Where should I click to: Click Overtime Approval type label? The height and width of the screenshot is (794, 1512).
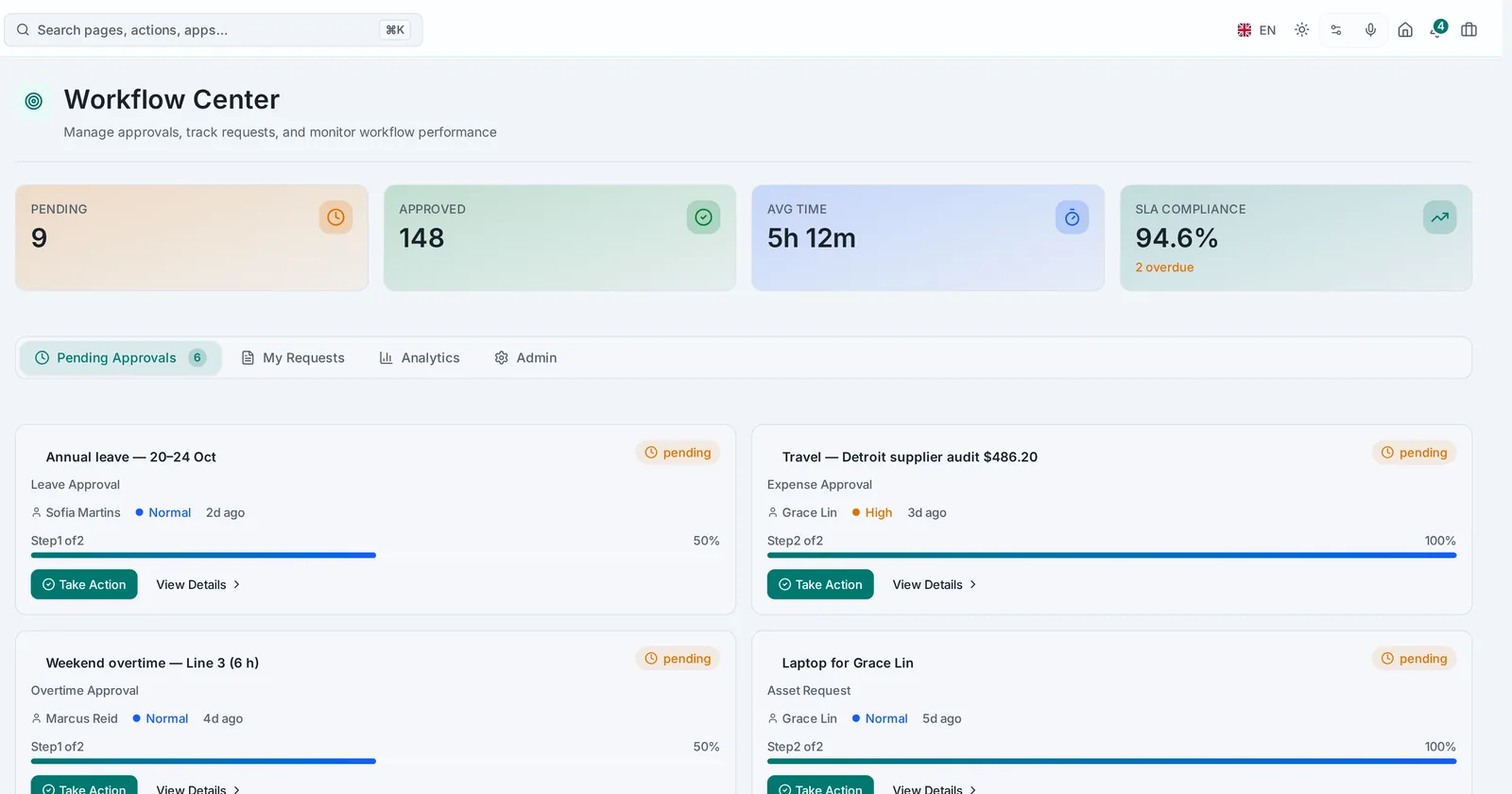(x=85, y=690)
